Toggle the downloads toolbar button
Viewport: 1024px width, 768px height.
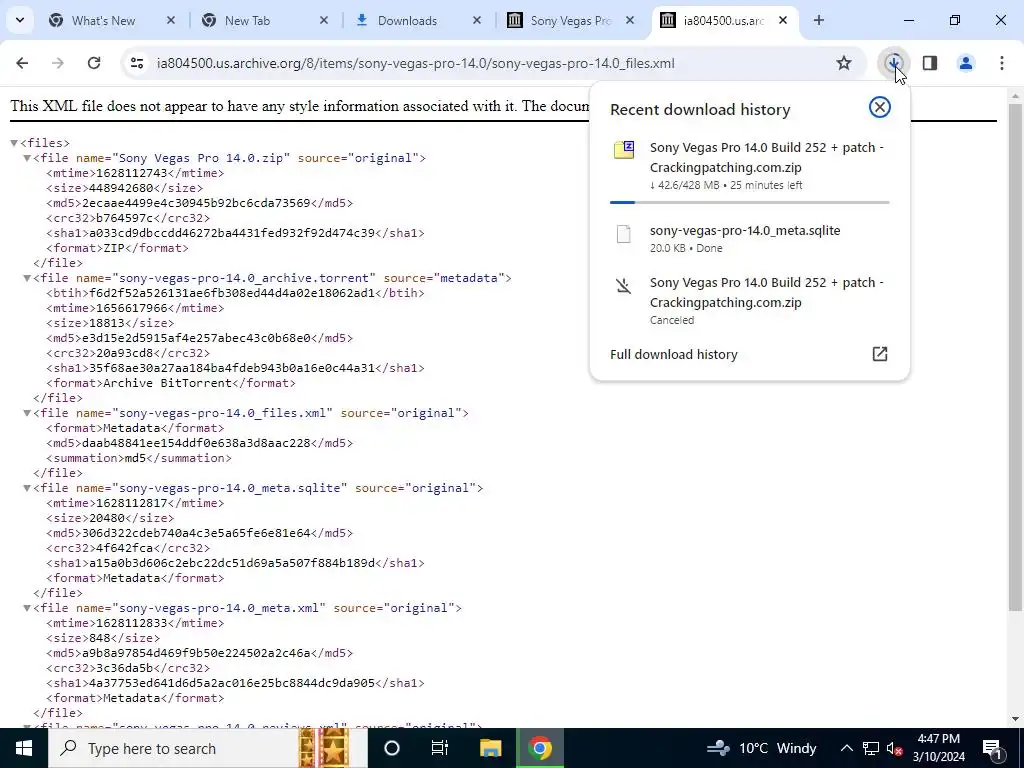893,63
